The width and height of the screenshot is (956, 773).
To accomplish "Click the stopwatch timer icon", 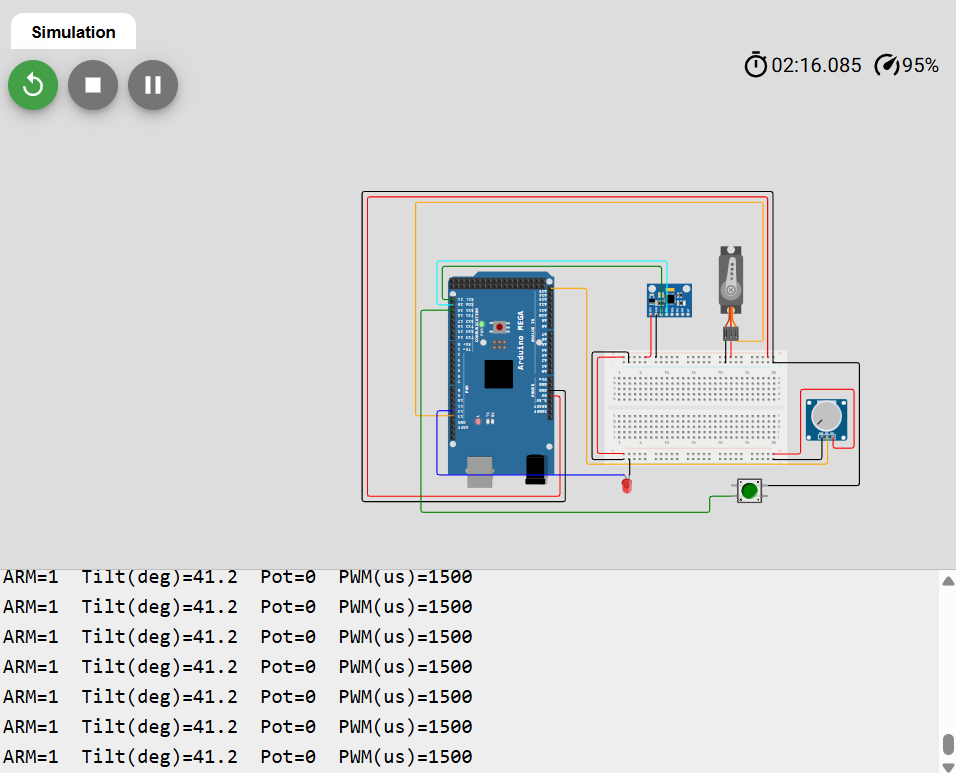I will [756, 65].
